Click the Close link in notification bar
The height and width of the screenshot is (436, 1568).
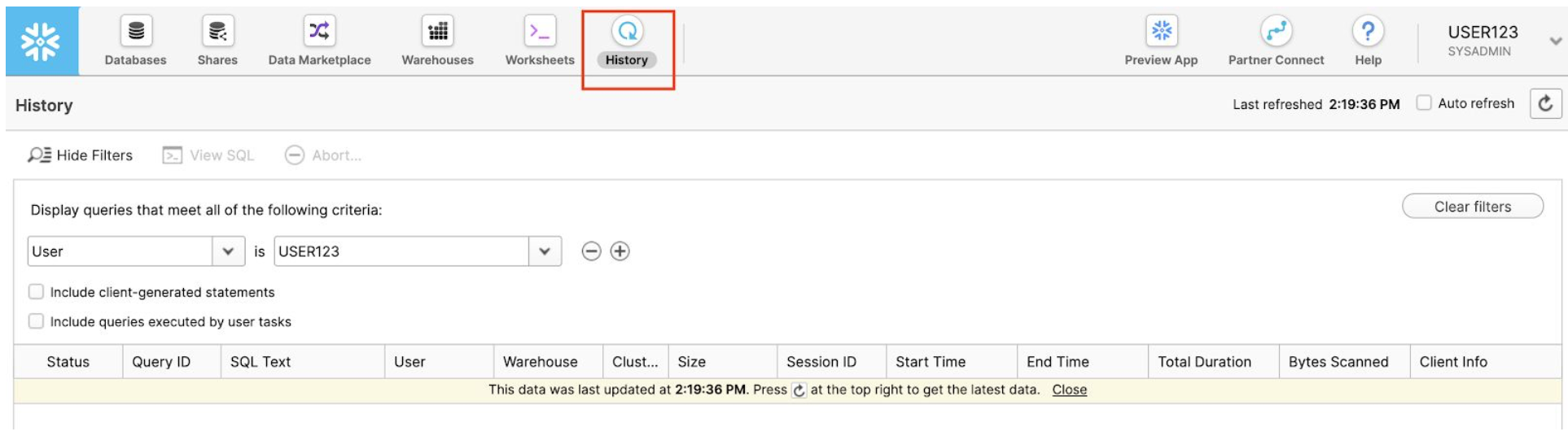(x=1069, y=390)
